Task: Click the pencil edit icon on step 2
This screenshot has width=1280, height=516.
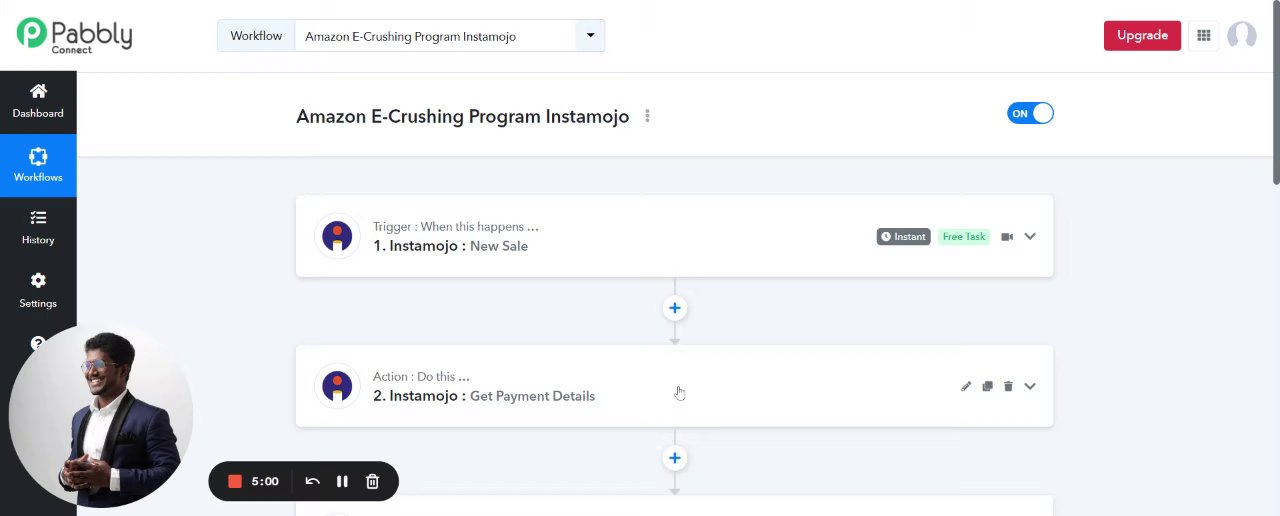Action: tap(966, 387)
